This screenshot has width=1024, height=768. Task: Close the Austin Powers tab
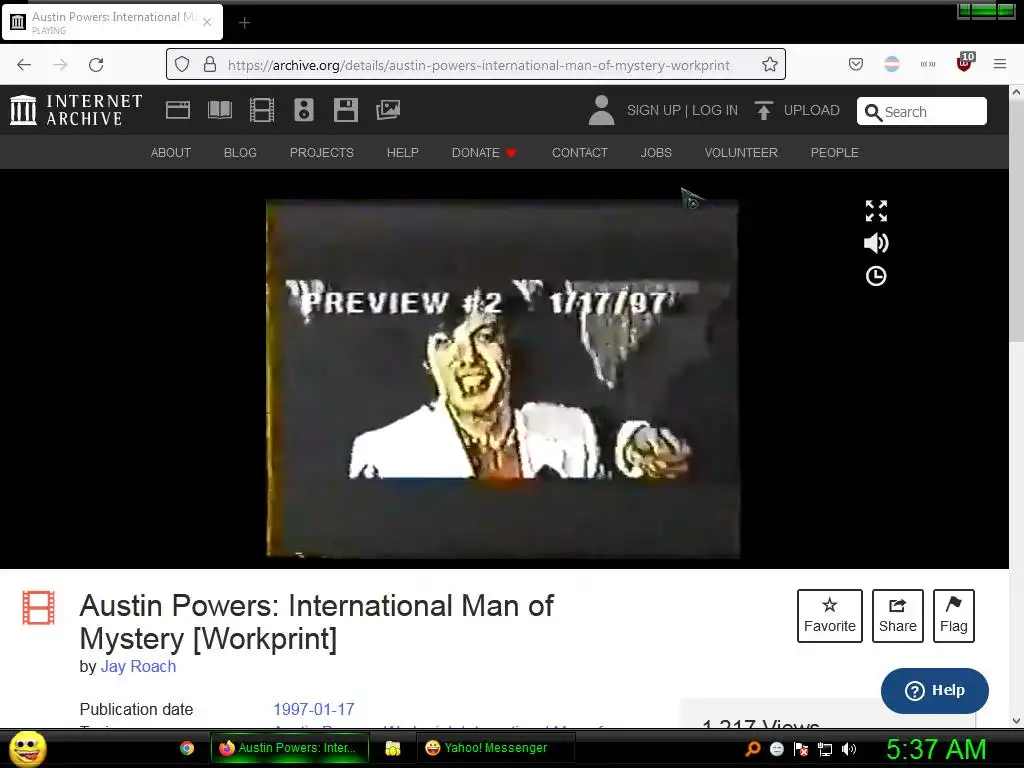point(207,22)
